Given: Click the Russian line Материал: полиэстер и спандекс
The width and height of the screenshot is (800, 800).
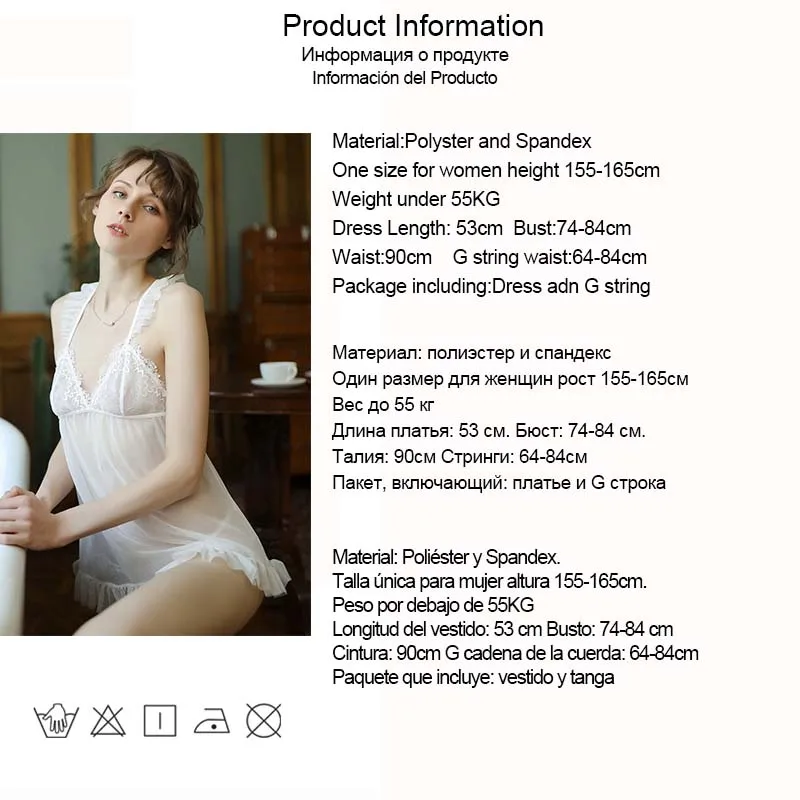Looking at the screenshot, I should tap(471, 353).
